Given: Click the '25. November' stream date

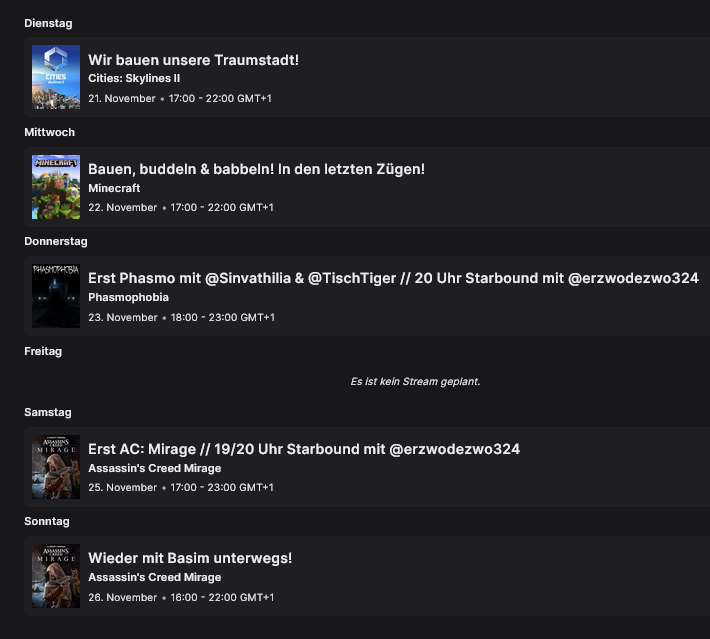Looking at the screenshot, I should [x=123, y=488].
